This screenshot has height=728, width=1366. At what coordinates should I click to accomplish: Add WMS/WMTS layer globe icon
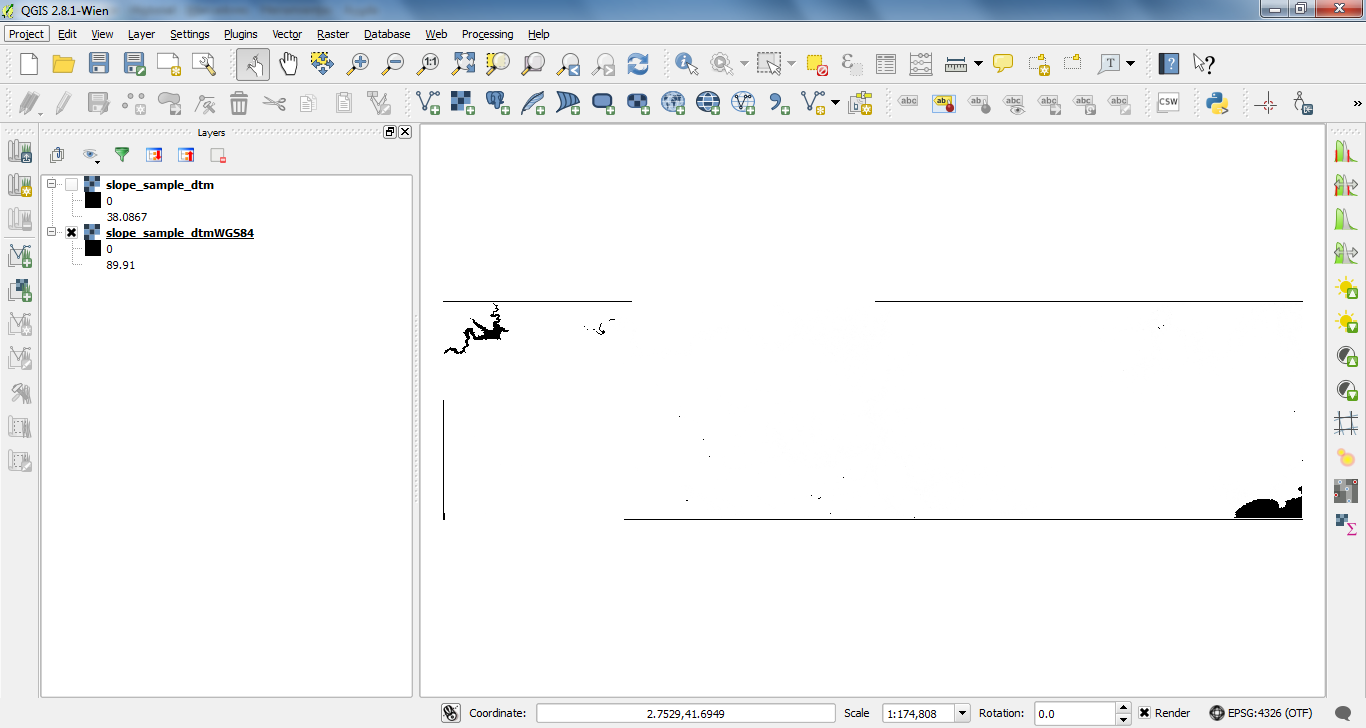[x=673, y=102]
